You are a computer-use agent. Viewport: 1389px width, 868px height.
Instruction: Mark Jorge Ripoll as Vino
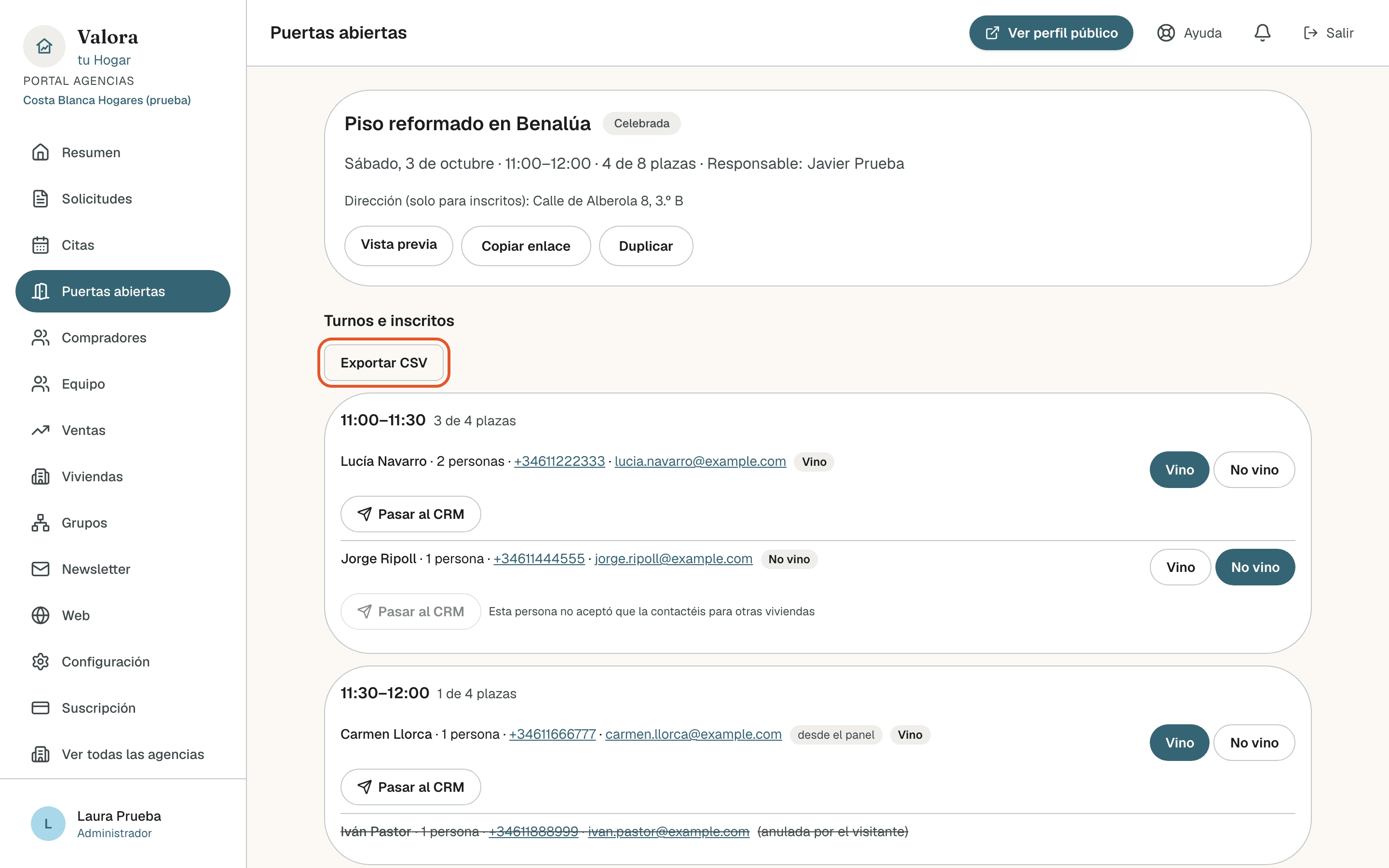coord(1180,567)
